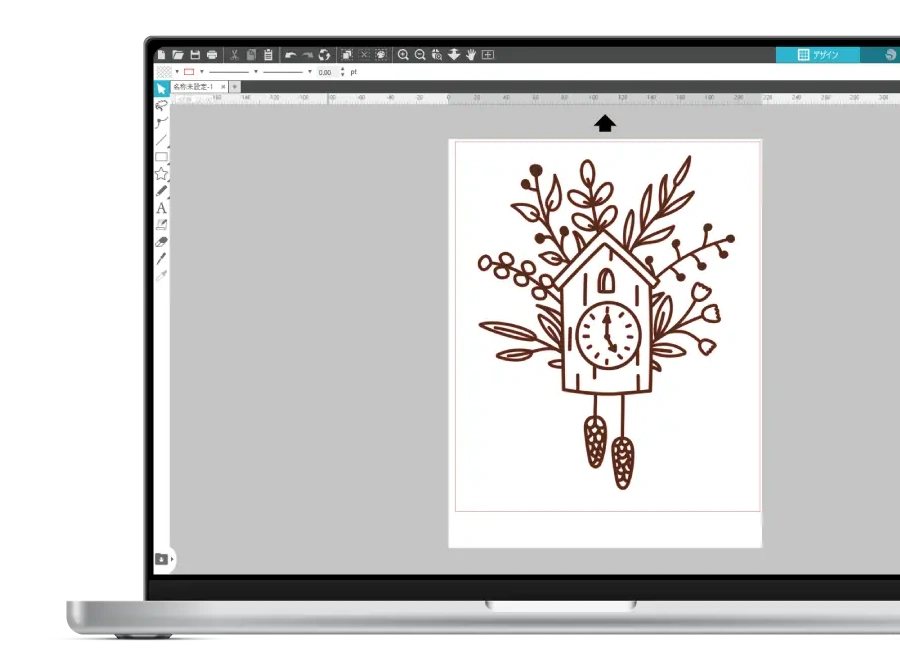The height and width of the screenshot is (660, 900).
Task: Select the 名称未設定-1 document tab
Action: click(193, 87)
